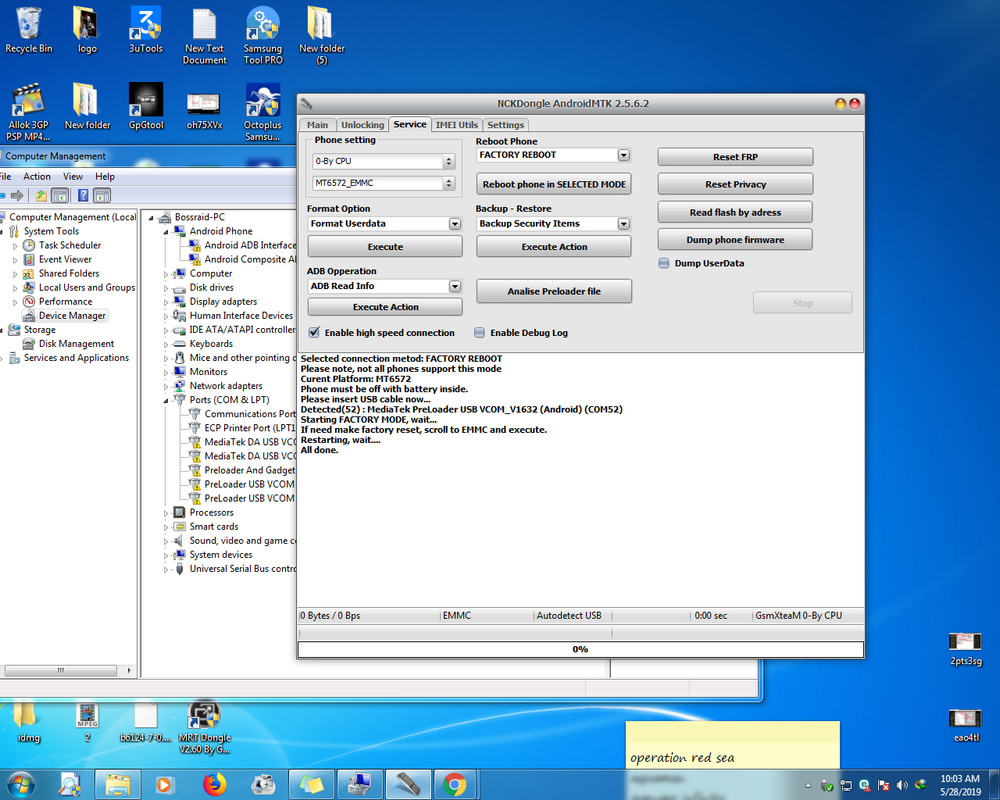
Task: Select the New Text Document desktop file
Action: pyautogui.click(x=204, y=36)
